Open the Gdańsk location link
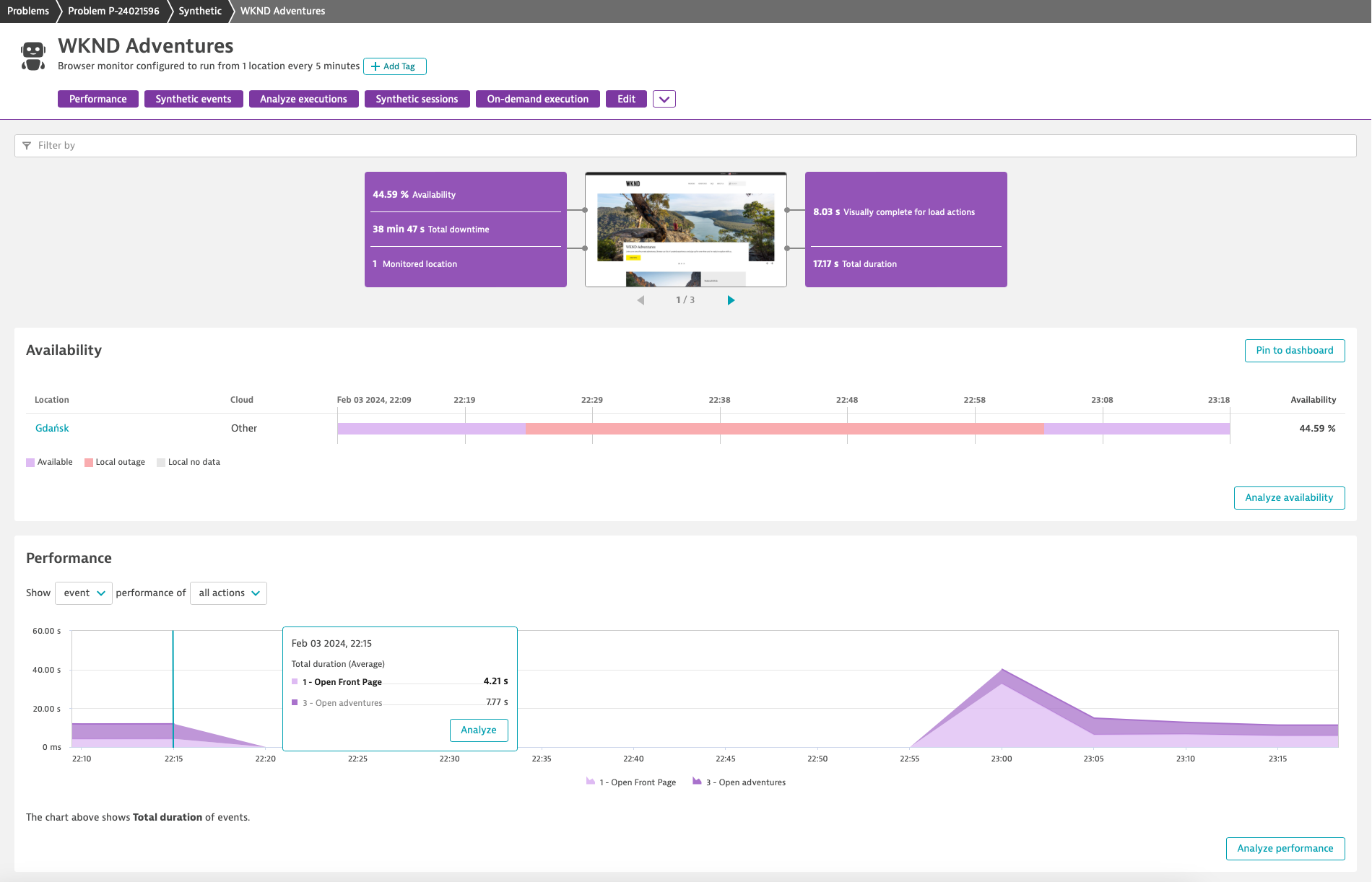 tap(51, 427)
